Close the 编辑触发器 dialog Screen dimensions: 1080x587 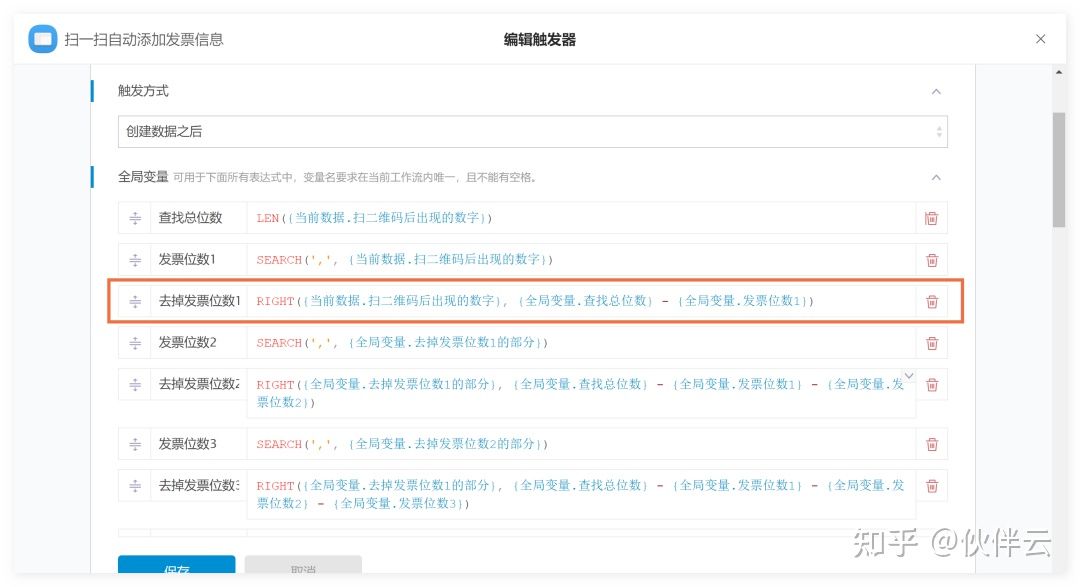click(1040, 39)
